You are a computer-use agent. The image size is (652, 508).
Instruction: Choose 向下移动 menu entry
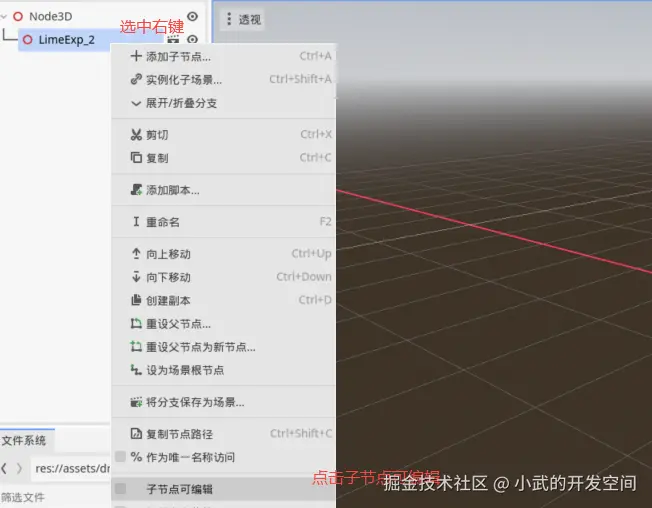(x=223, y=277)
